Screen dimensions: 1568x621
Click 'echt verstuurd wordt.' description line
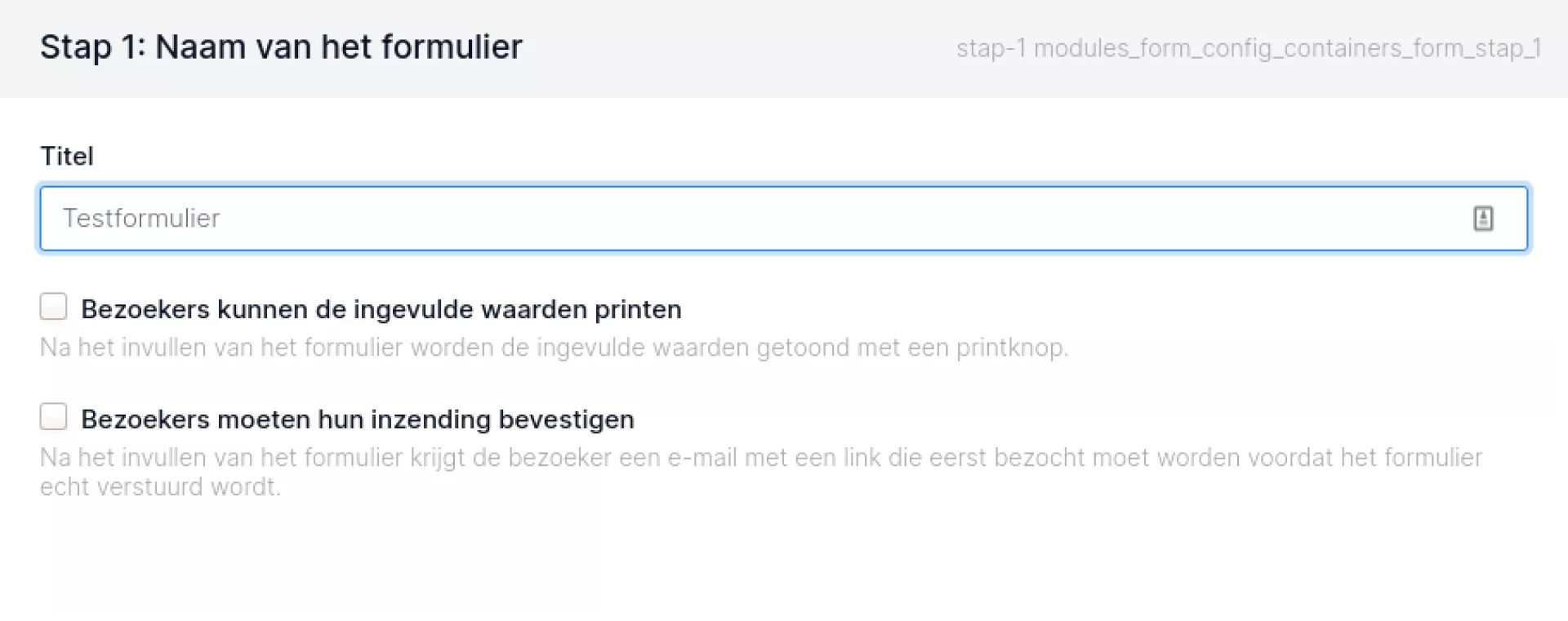[x=160, y=487]
